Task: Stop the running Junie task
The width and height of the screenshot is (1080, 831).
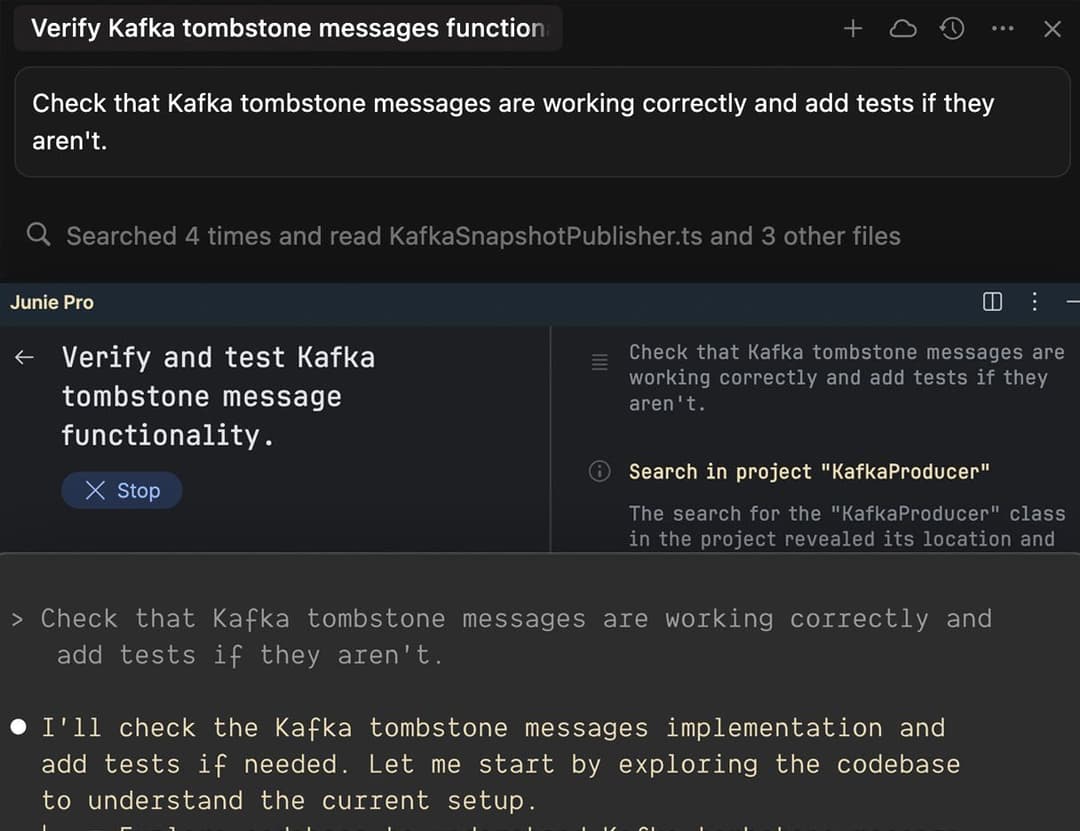Action: tap(122, 490)
